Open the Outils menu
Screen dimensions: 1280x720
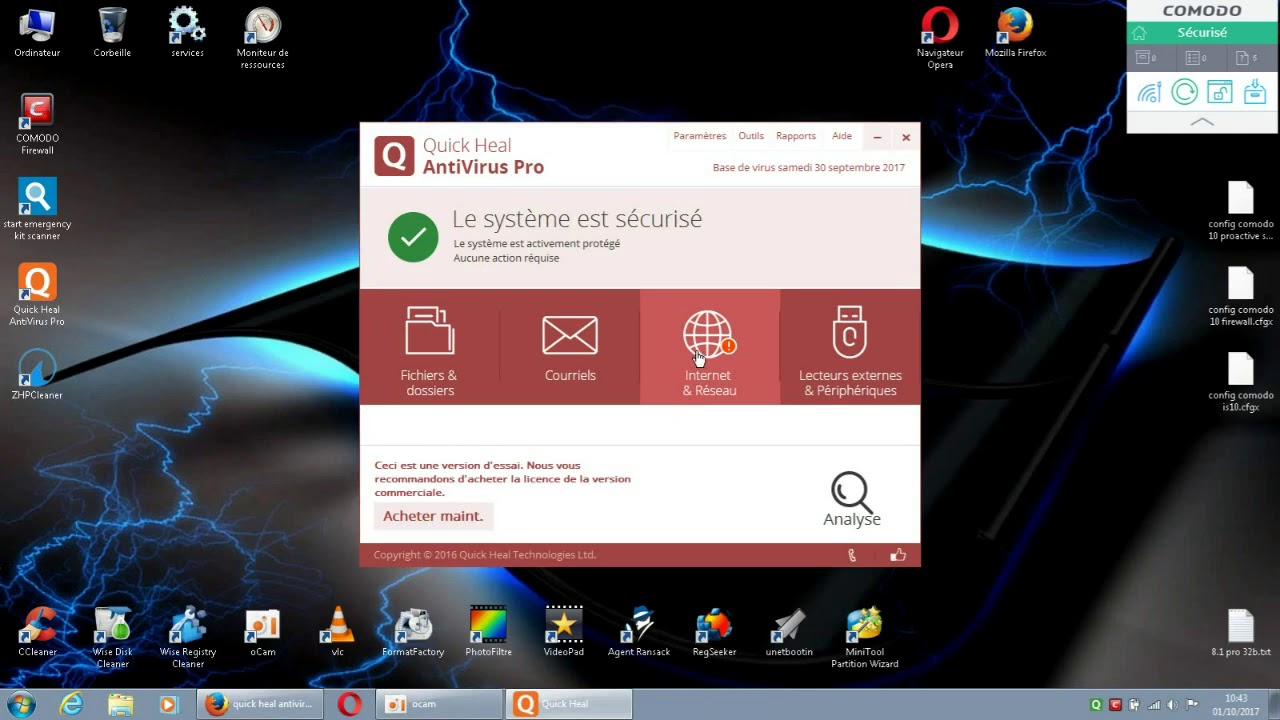coord(751,136)
